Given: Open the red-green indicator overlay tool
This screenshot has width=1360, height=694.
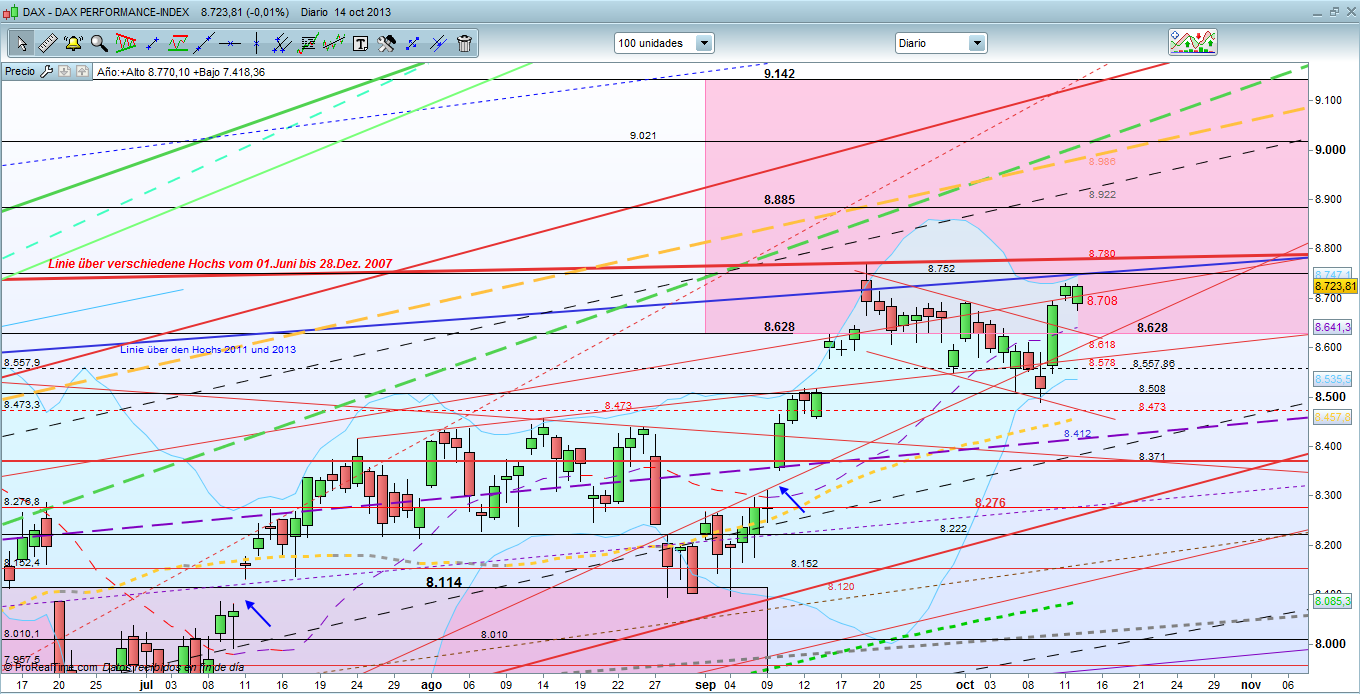Looking at the screenshot, I should pos(178,43).
